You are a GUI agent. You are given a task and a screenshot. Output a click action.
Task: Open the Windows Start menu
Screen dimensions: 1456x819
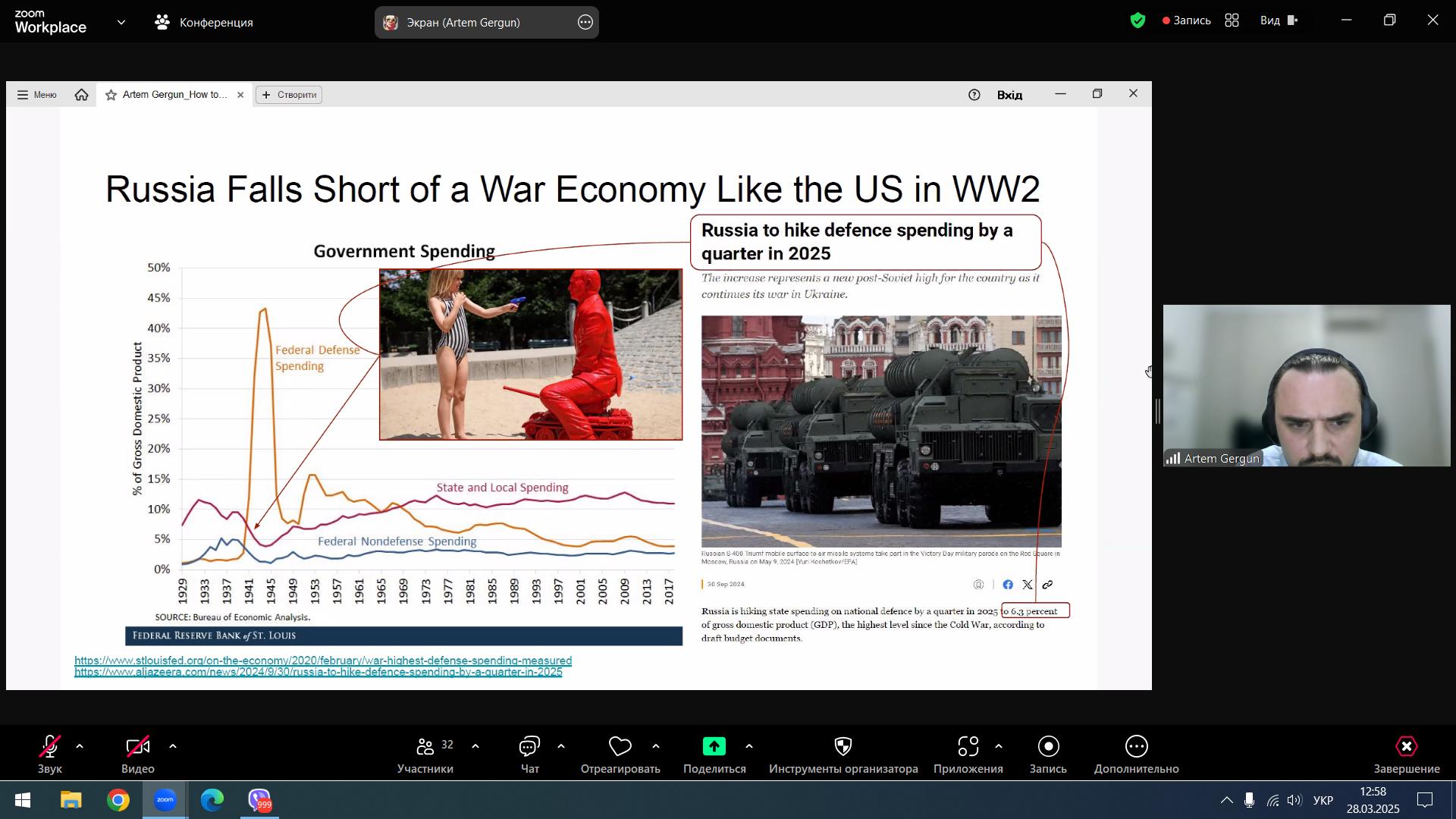[x=23, y=800]
